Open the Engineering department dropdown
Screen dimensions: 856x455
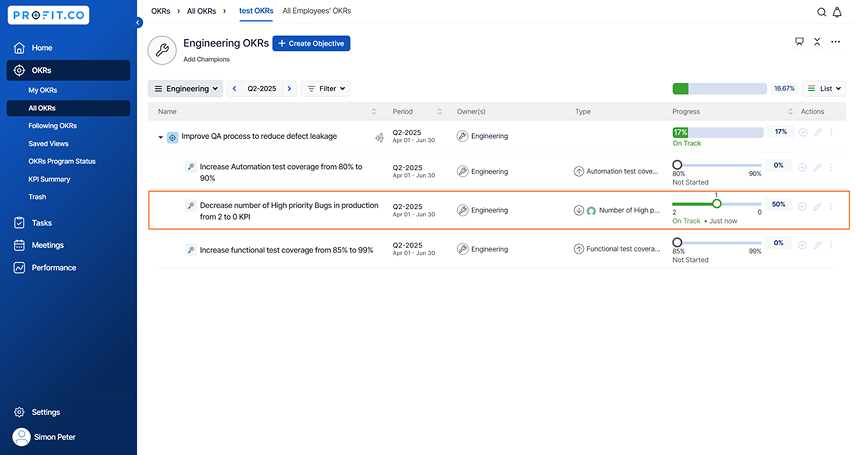coord(186,88)
